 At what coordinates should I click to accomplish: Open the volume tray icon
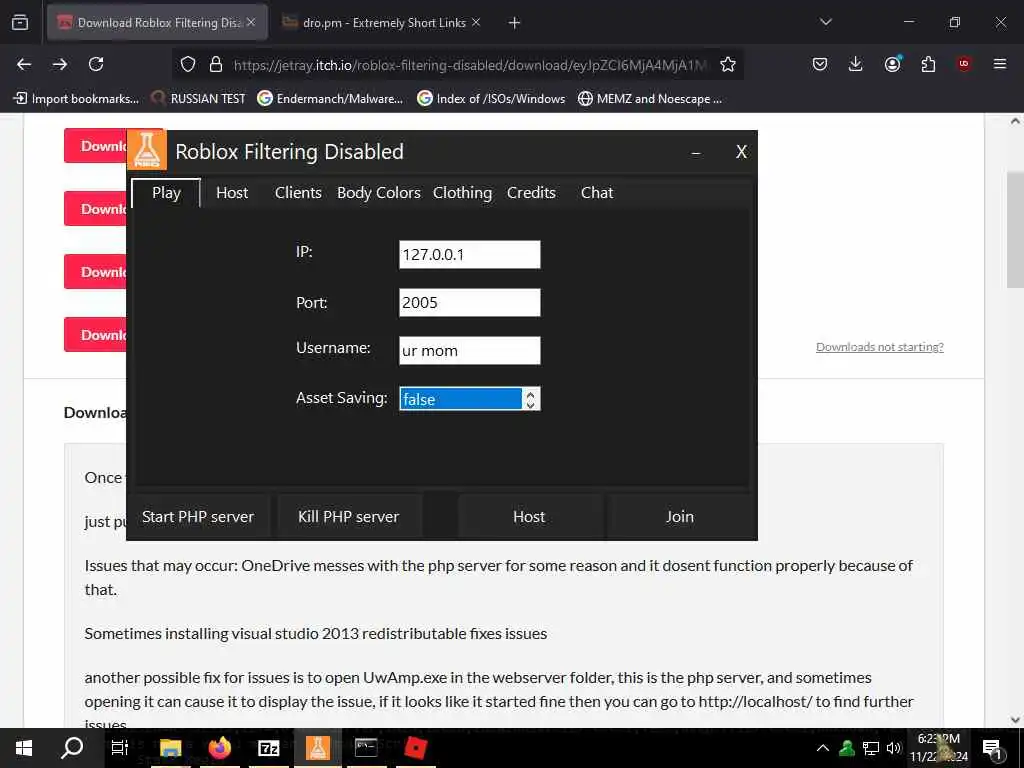click(x=893, y=748)
